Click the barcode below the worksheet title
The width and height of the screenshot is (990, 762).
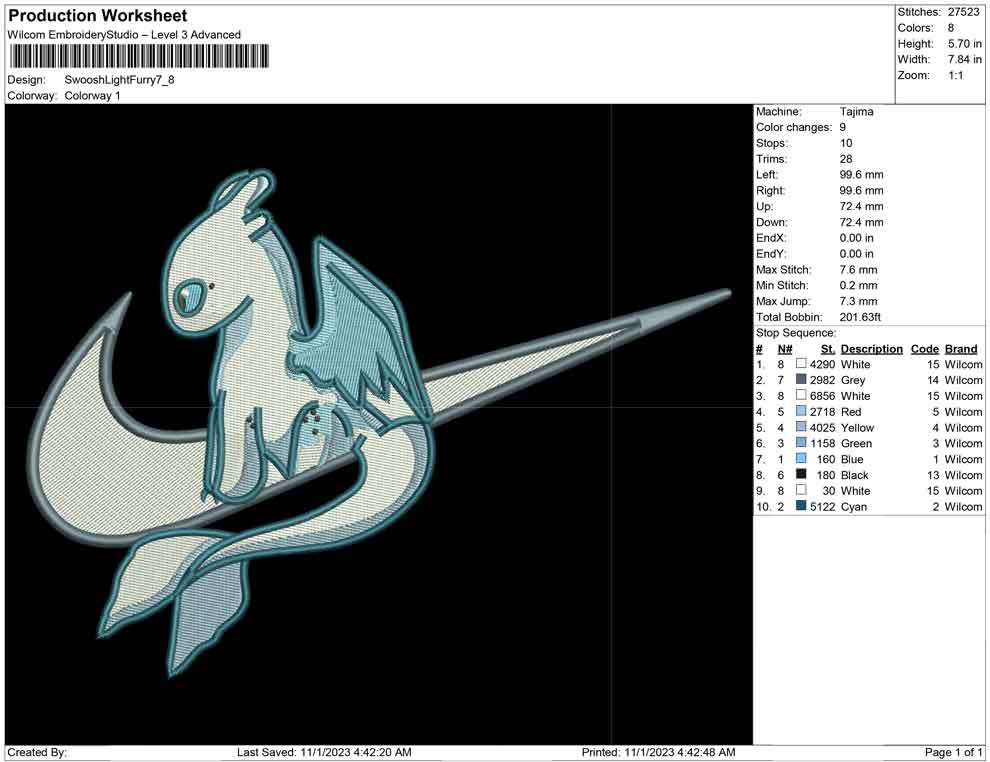click(139, 58)
